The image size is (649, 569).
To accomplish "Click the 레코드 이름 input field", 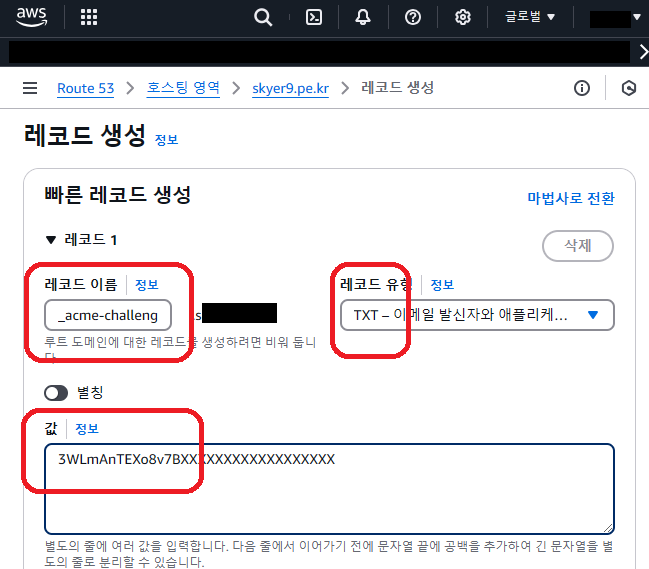I will coord(108,315).
